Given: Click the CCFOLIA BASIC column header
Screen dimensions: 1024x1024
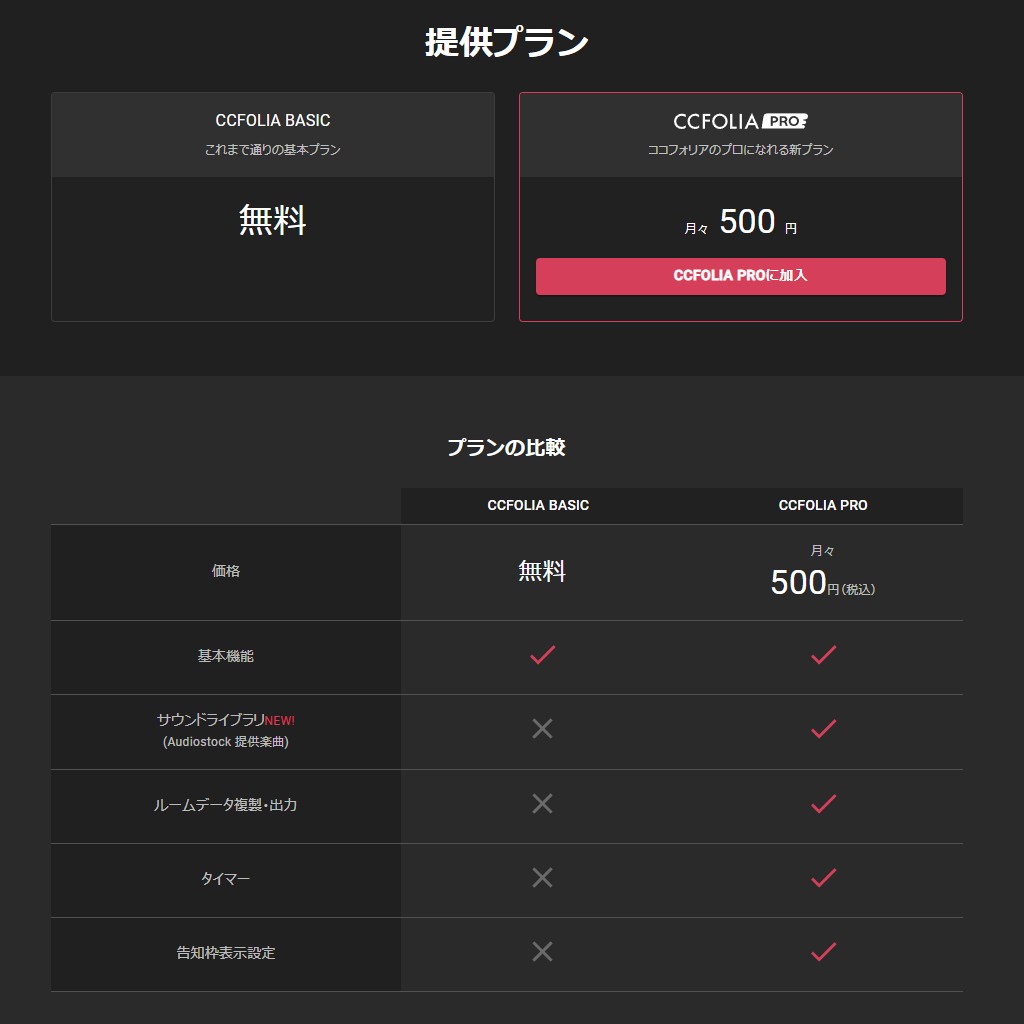Looking at the screenshot, I should coord(538,505).
